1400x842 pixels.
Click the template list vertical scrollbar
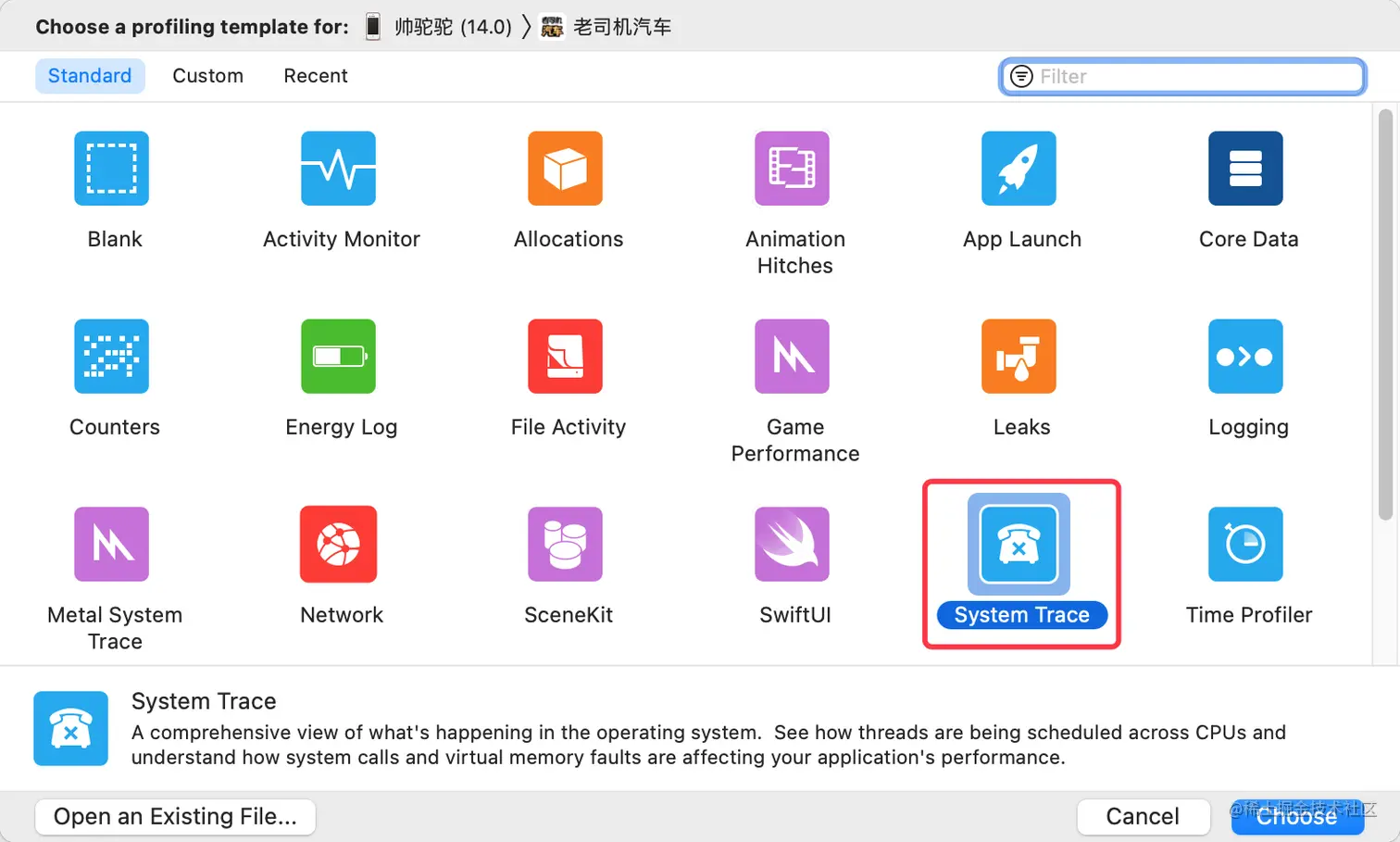pyautogui.click(x=1385, y=315)
